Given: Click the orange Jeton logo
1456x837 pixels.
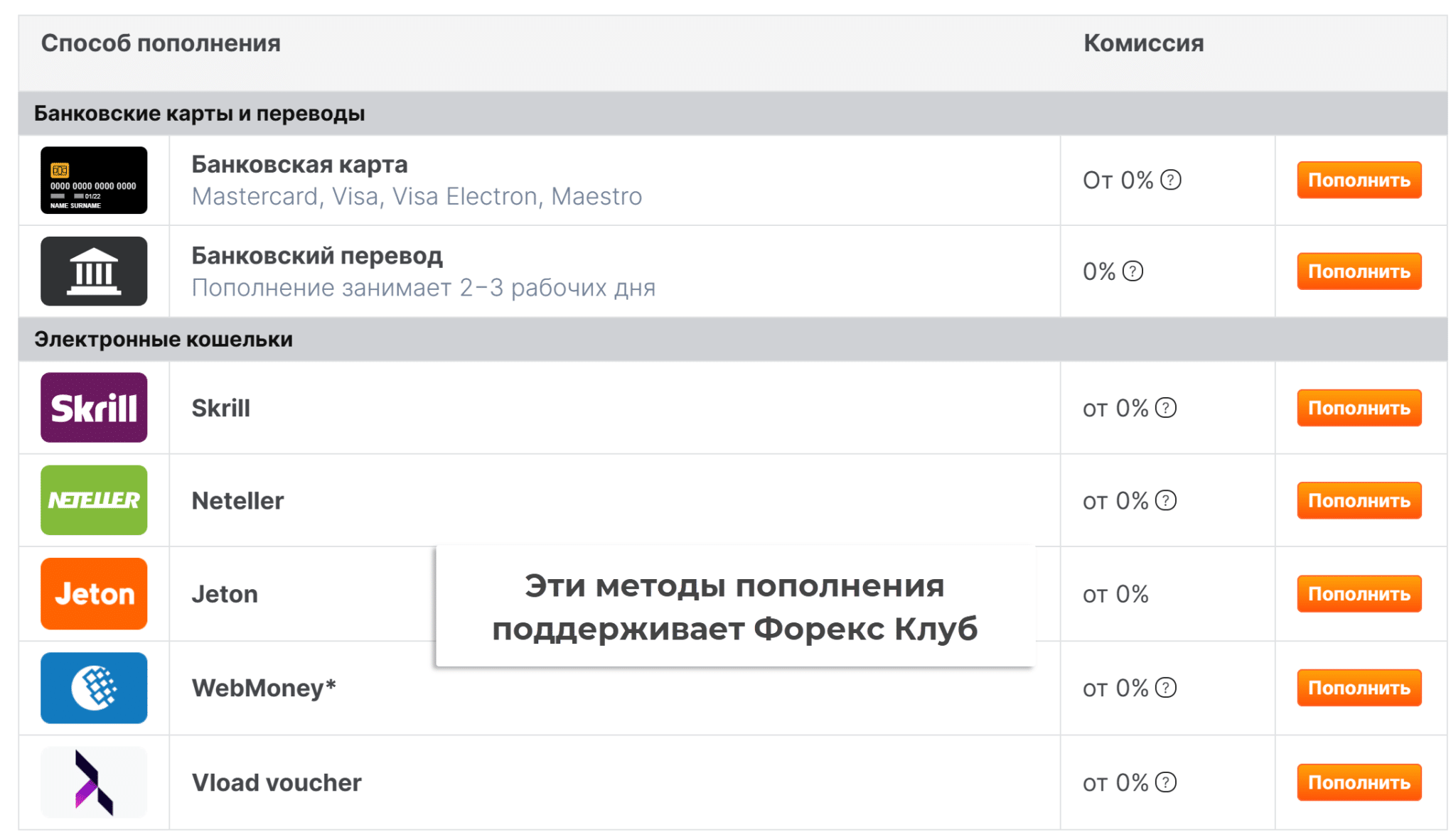Looking at the screenshot, I should click(x=94, y=594).
